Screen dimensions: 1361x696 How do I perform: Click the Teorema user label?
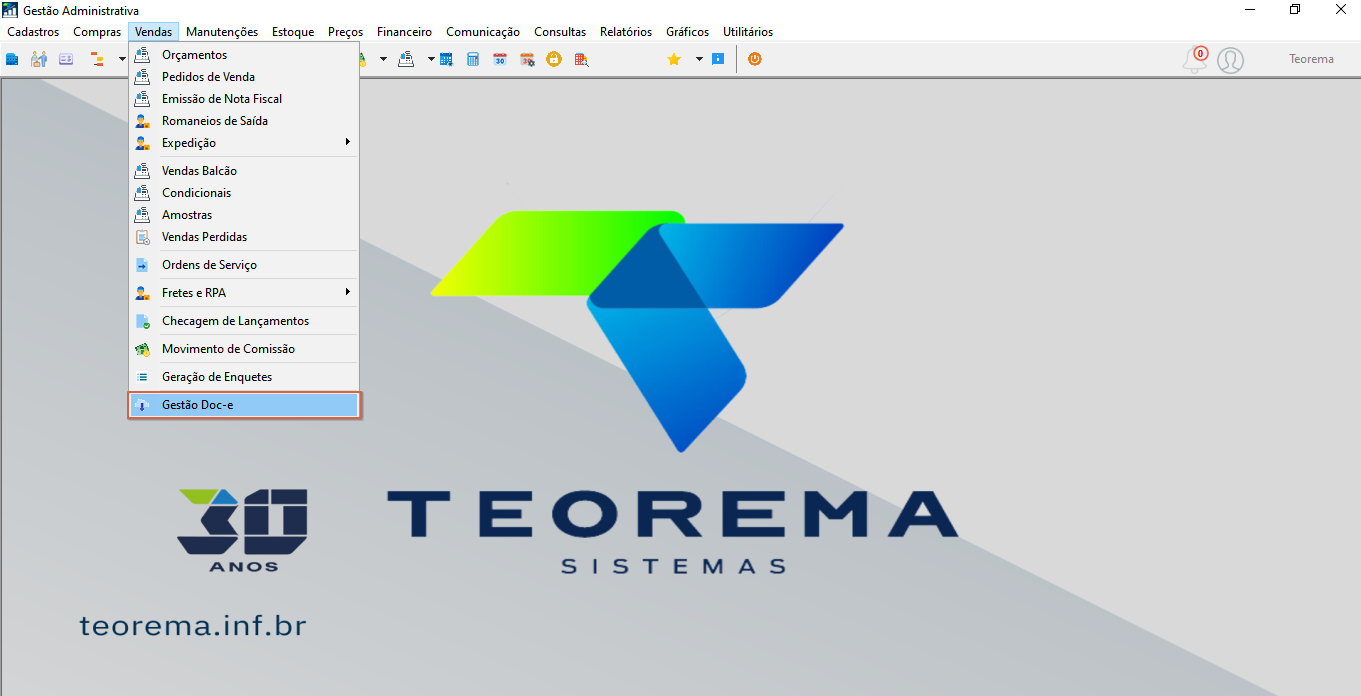tap(1311, 59)
